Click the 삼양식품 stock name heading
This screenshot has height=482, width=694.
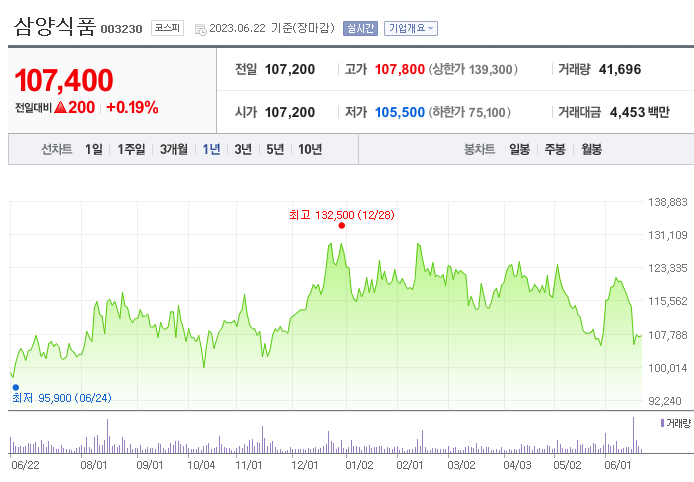point(55,27)
